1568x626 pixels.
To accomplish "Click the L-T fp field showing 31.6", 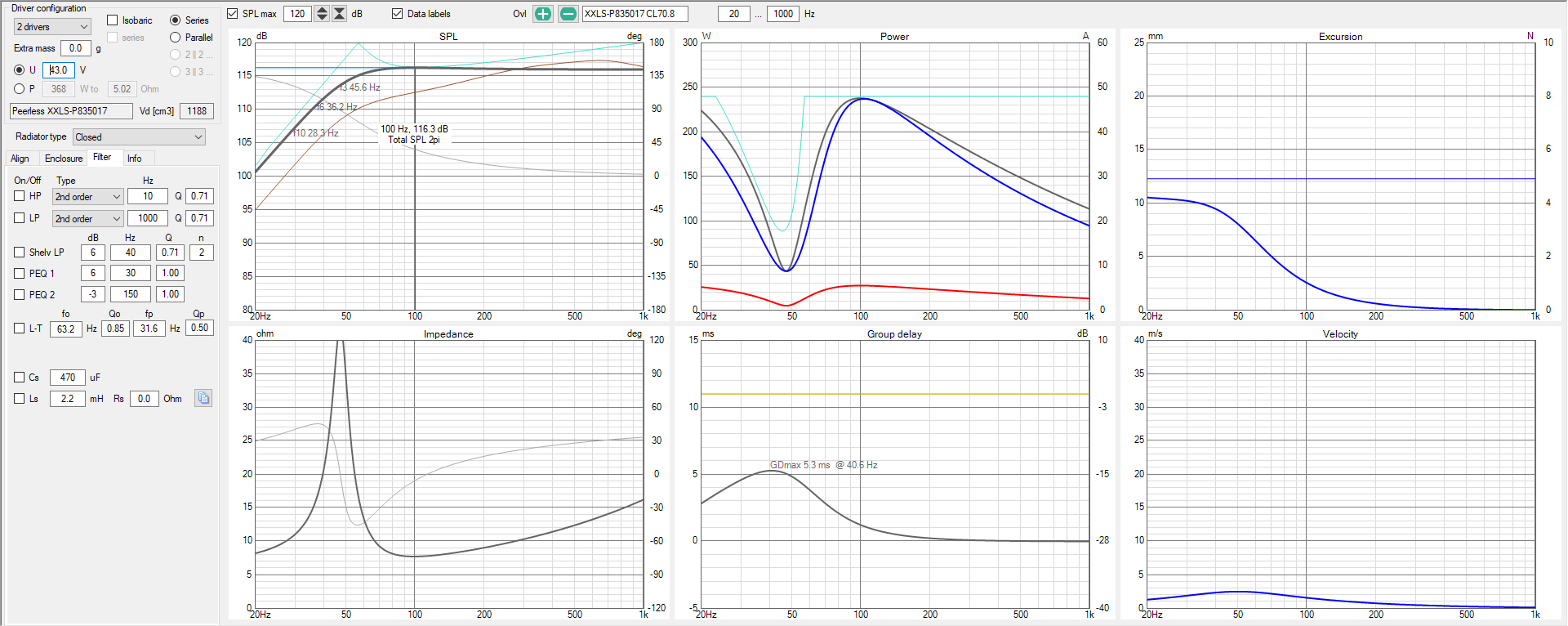I will tap(149, 329).
